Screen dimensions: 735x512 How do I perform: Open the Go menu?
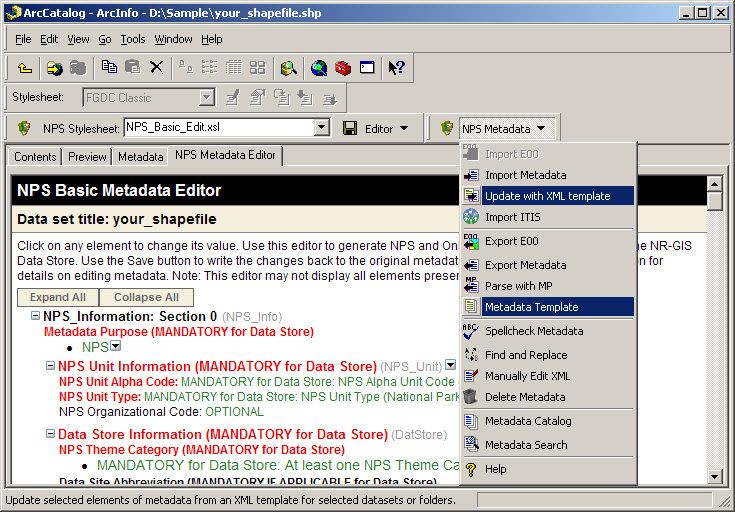[x=105, y=39]
